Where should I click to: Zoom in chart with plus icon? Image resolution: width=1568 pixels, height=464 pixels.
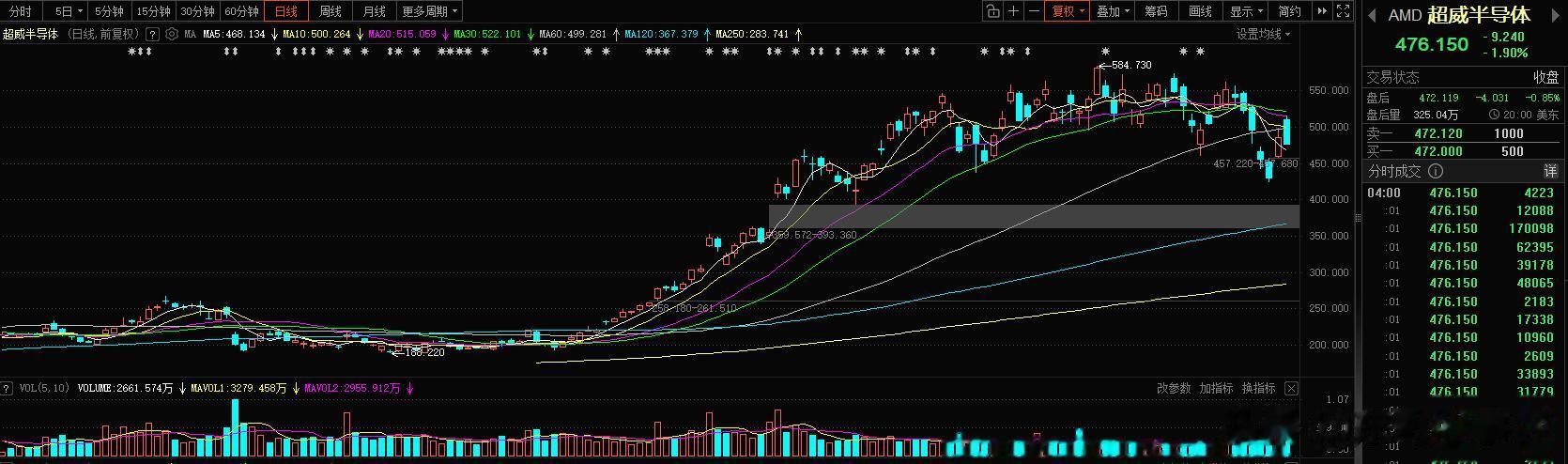point(1014,11)
